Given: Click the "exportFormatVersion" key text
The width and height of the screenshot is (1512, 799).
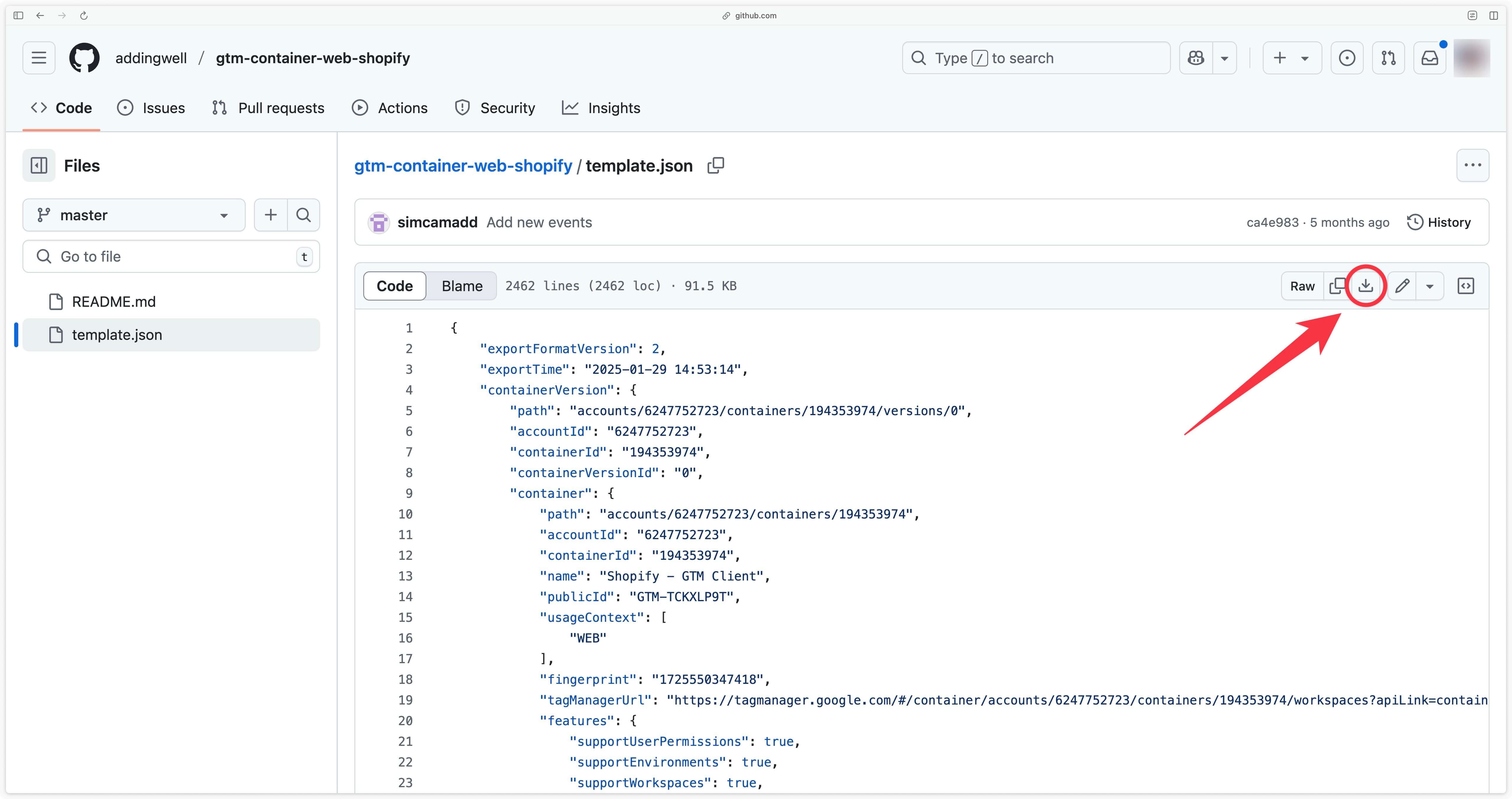Looking at the screenshot, I should tap(558, 349).
